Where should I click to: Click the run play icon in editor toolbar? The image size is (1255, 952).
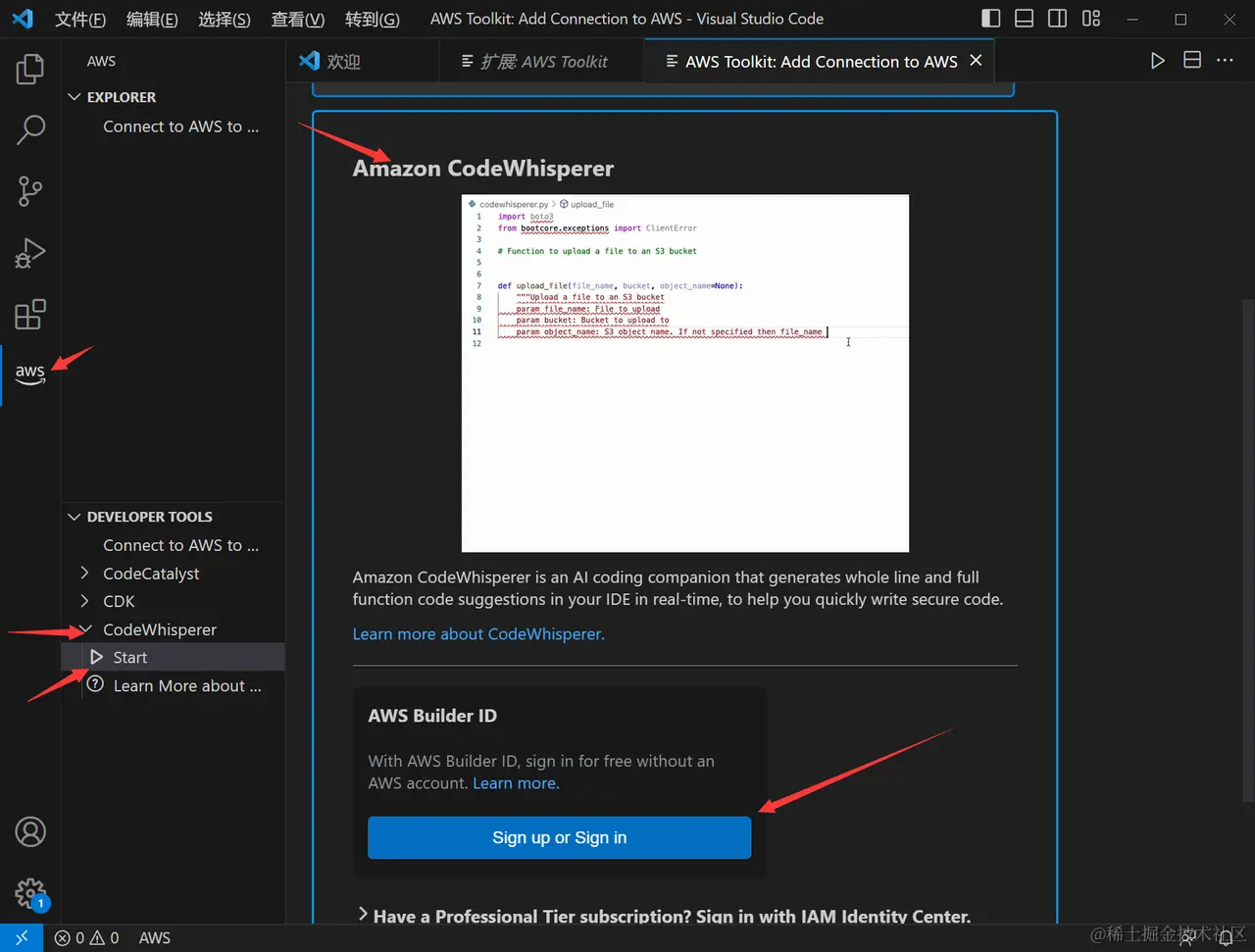click(x=1158, y=61)
